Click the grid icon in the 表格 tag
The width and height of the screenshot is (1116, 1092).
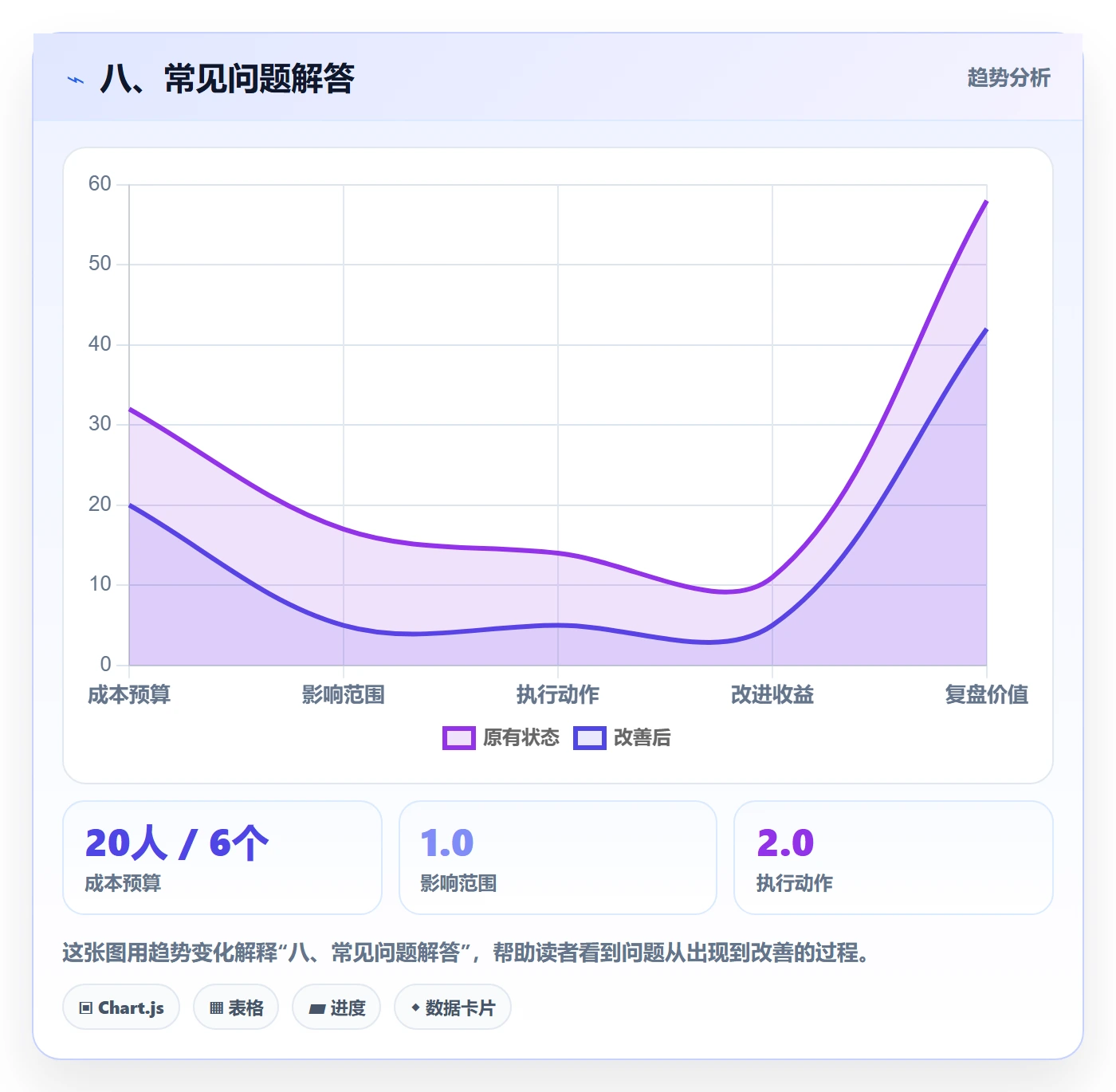(x=216, y=1008)
